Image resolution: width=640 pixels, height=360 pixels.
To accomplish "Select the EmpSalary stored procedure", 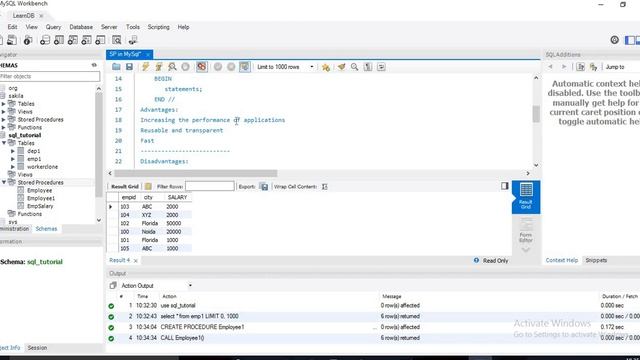I will coord(40,206).
